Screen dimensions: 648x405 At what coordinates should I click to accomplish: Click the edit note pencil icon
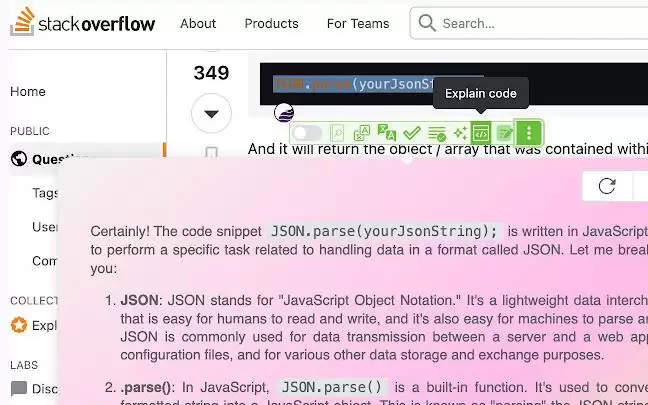(505, 133)
